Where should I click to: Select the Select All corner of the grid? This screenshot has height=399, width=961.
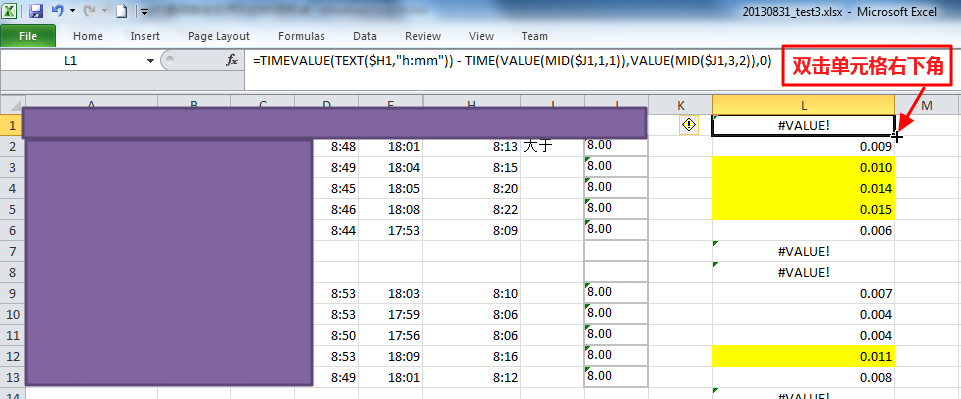(12, 105)
